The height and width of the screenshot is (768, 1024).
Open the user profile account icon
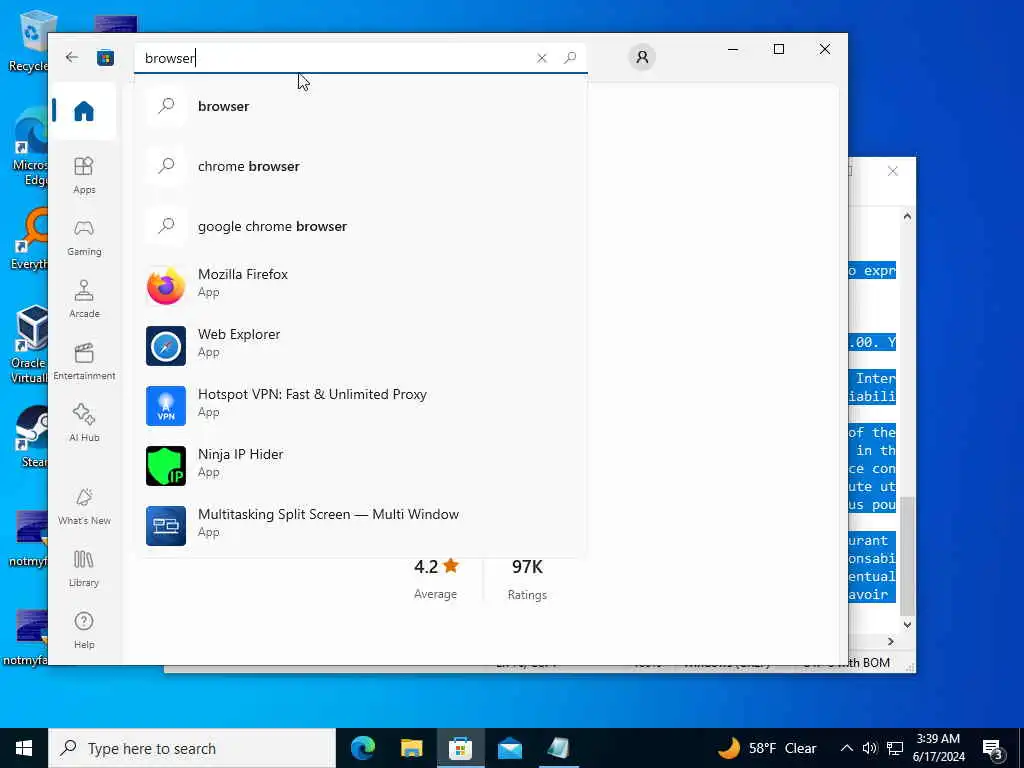643,57
